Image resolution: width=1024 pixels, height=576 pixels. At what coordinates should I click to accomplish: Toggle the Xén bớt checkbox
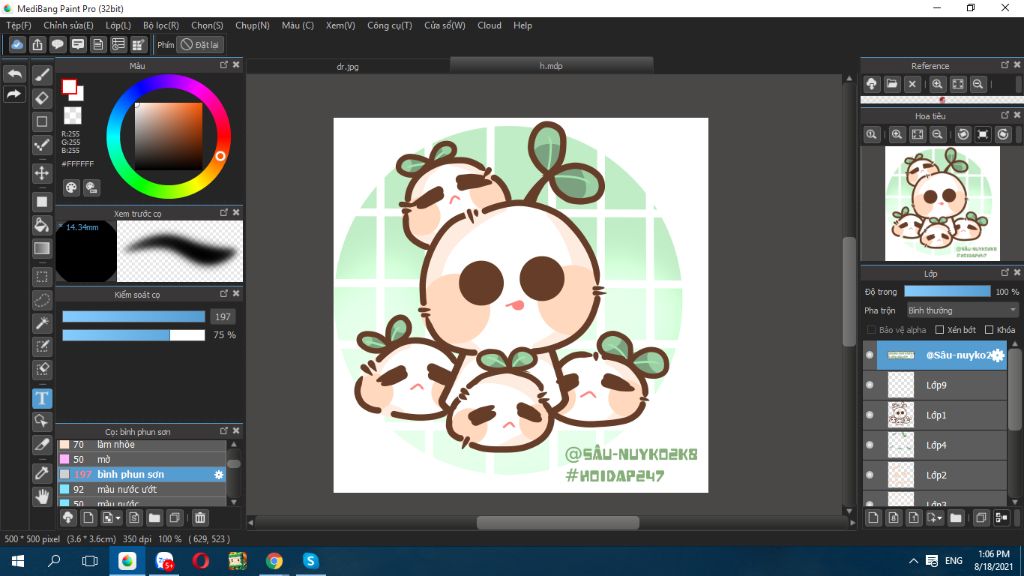pyautogui.click(x=940, y=330)
